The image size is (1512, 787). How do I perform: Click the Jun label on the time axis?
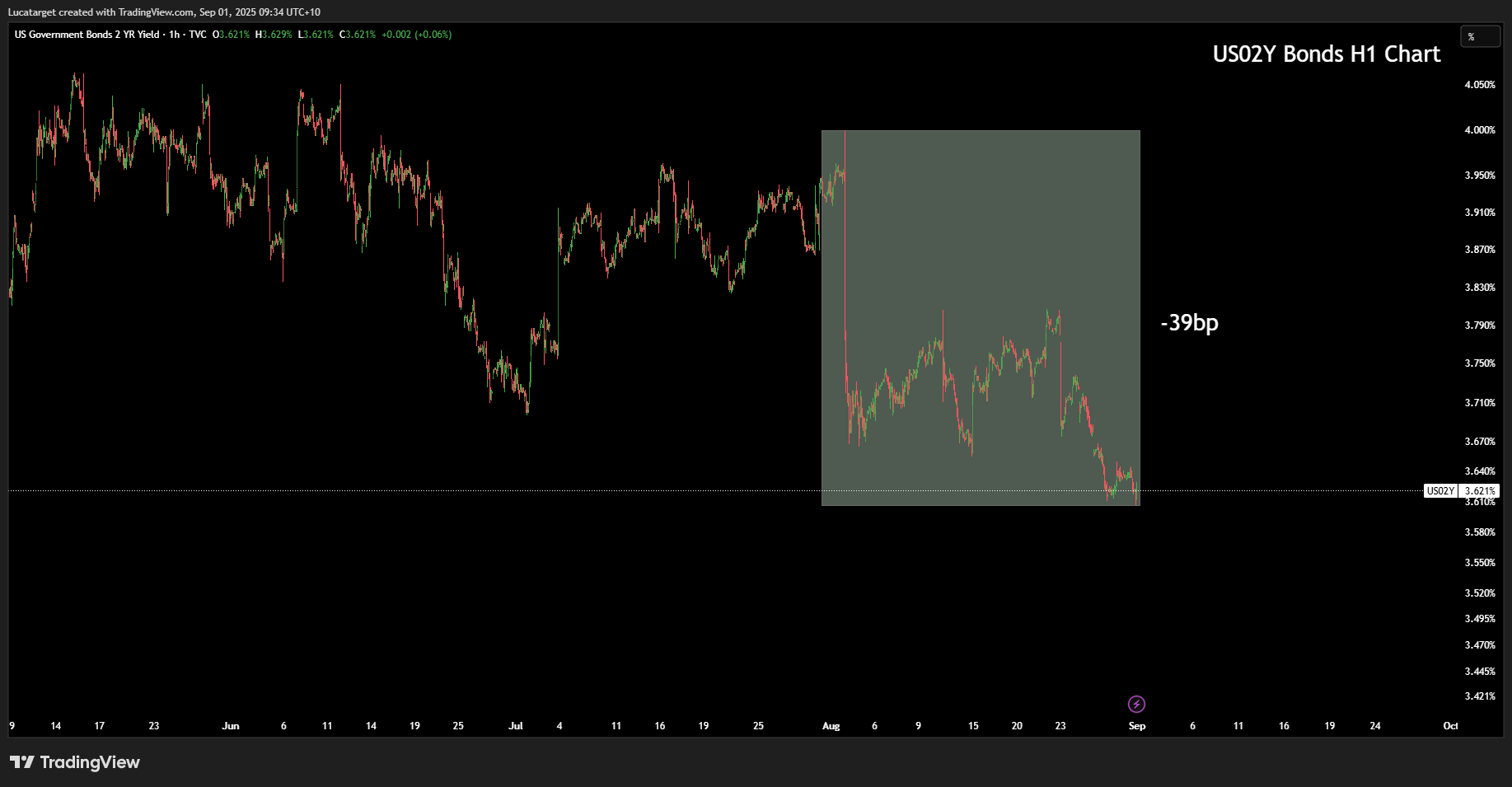(x=231, y=726)
